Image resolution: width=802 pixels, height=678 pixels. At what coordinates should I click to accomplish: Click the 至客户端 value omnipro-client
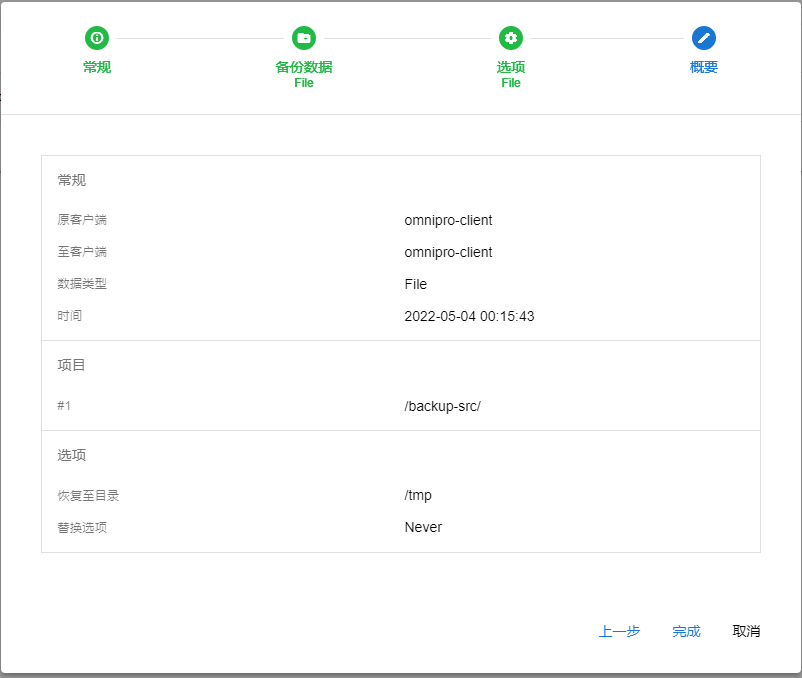448,252
